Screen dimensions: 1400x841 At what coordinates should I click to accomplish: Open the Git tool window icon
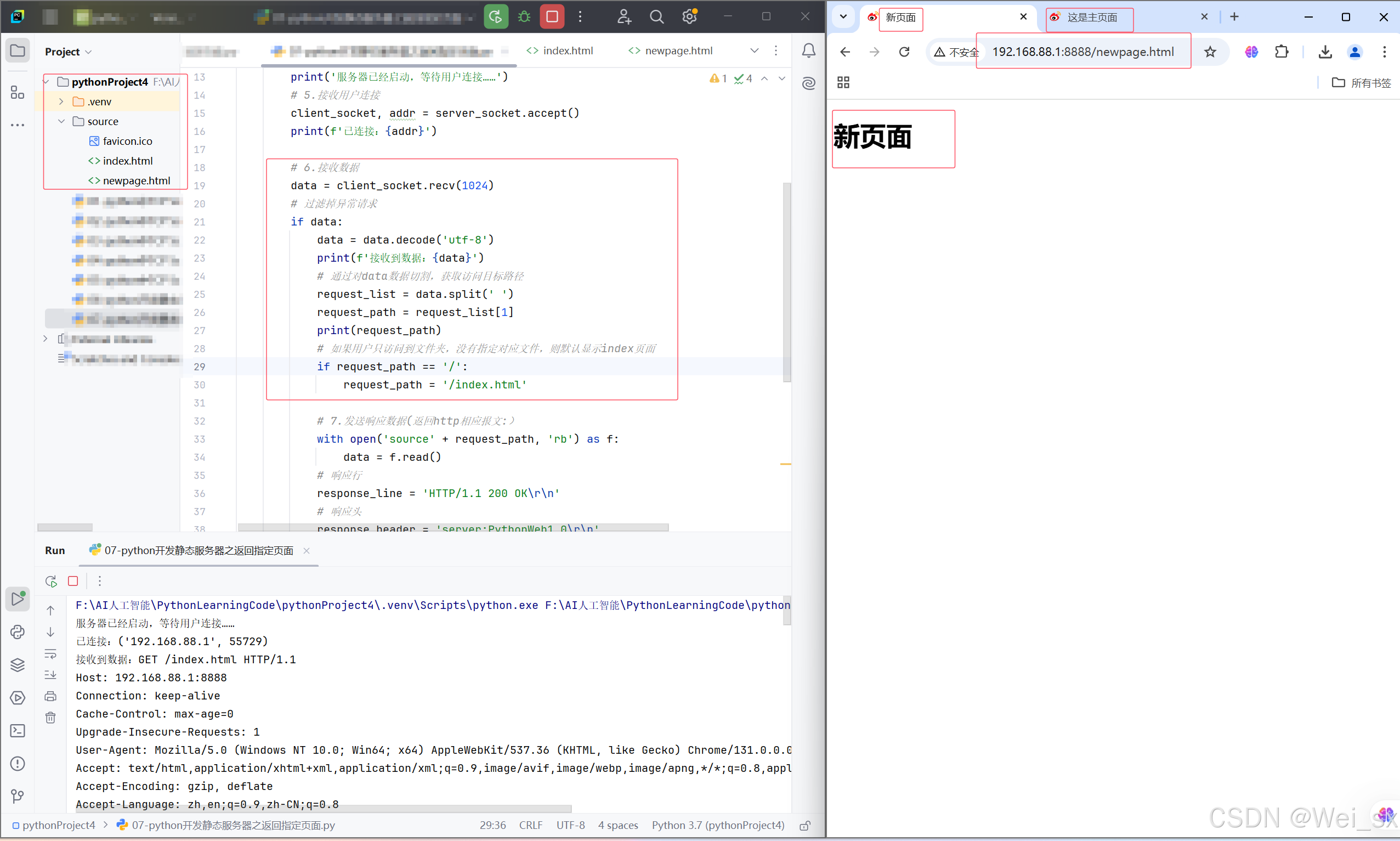point(18,796)
